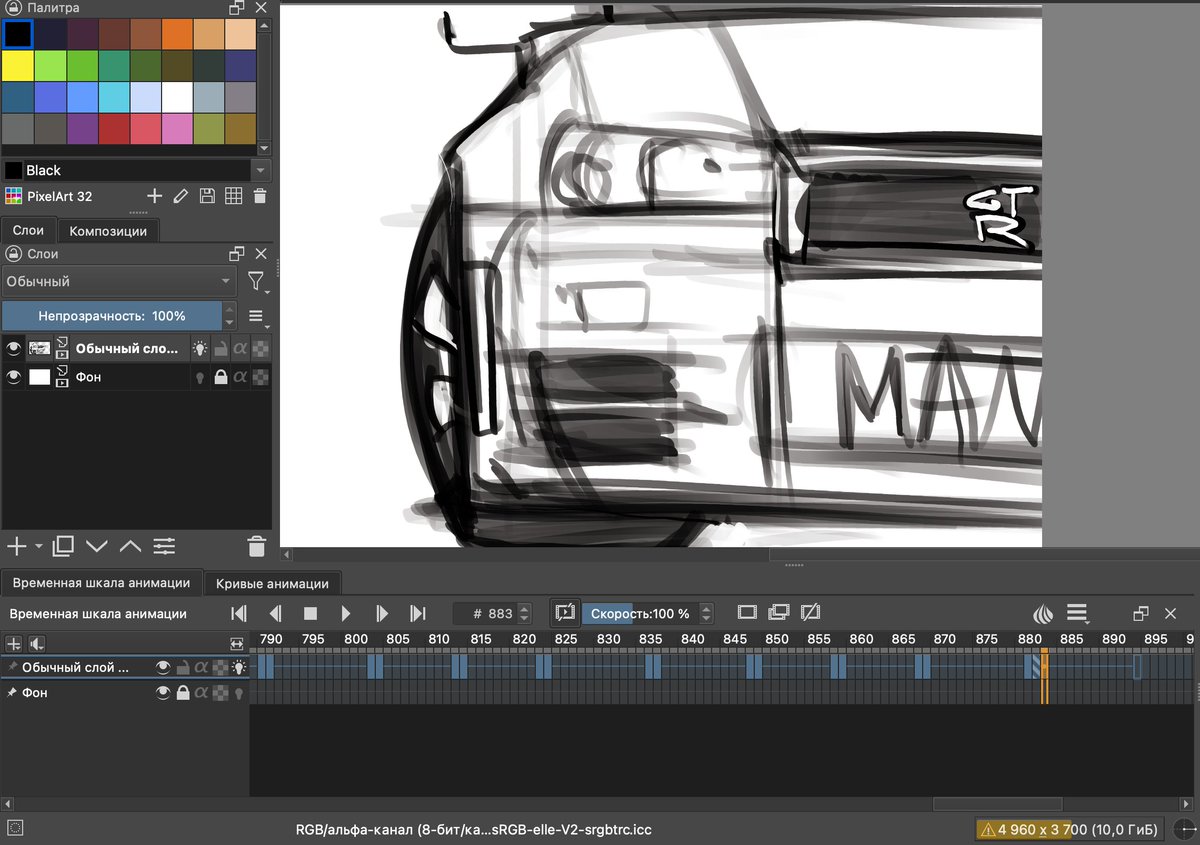This screenshot has height=845, width=1200.
Task: Jump to the last frame
Action: (418, 613)
